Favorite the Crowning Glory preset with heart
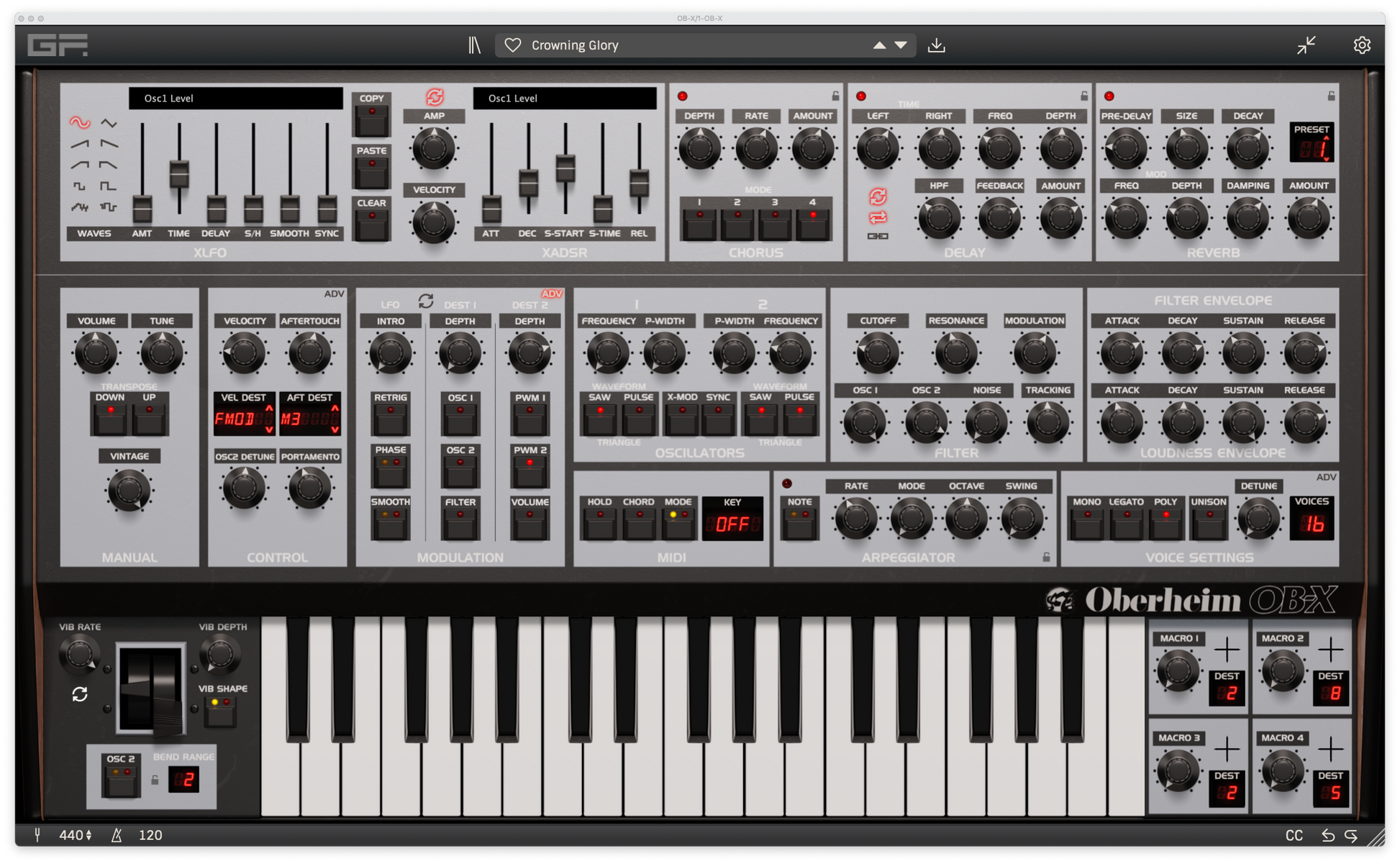The height and width of the screenshot is (864, 1400). point(512,45)
